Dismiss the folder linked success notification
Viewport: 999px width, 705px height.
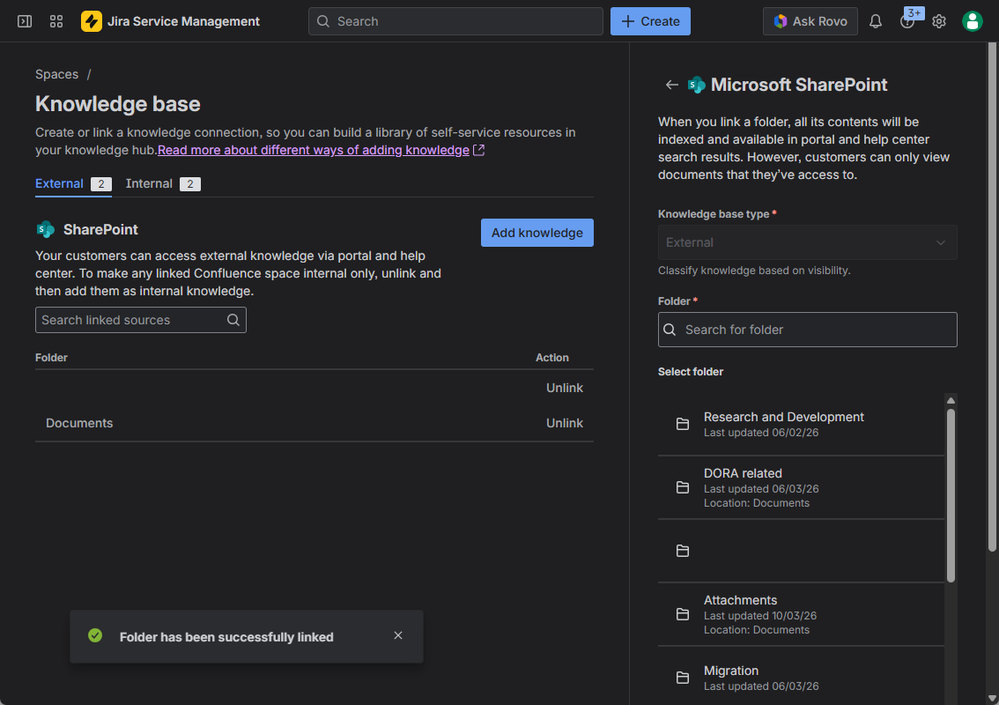(398, 636)
